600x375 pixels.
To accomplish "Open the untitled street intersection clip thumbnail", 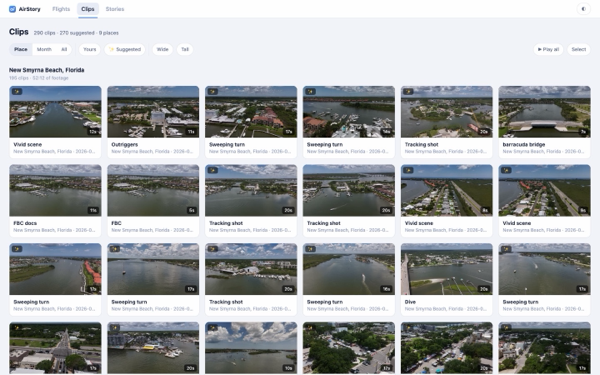I will [55, 348].
